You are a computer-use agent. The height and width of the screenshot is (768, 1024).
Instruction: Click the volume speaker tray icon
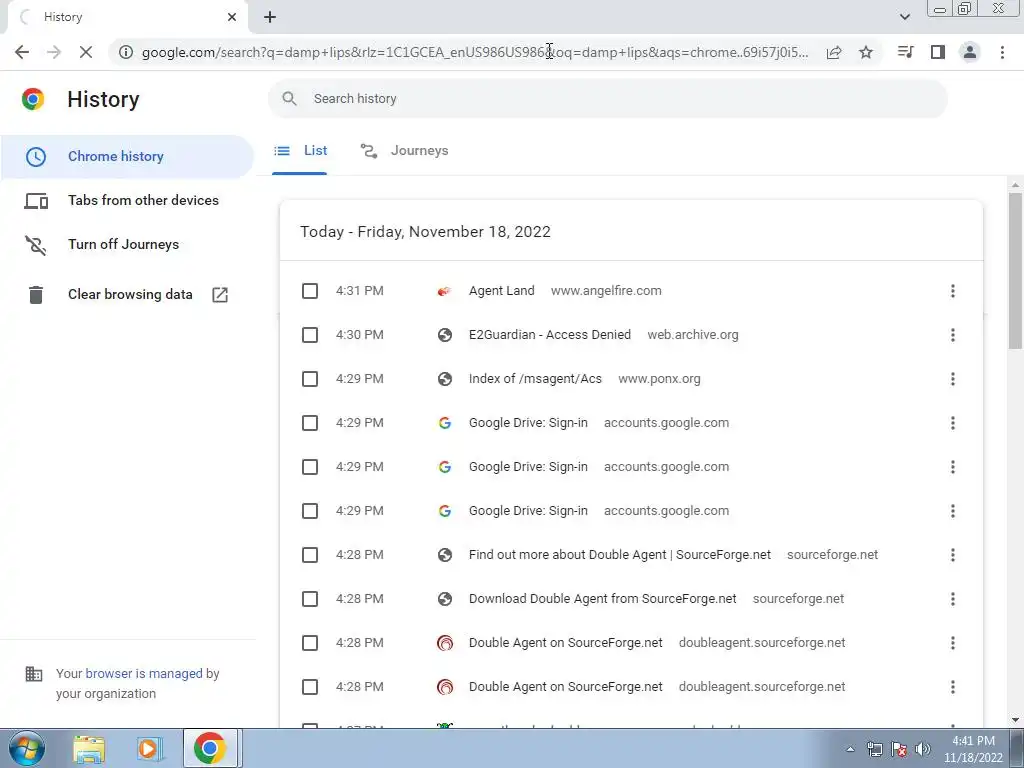(923, 749)
